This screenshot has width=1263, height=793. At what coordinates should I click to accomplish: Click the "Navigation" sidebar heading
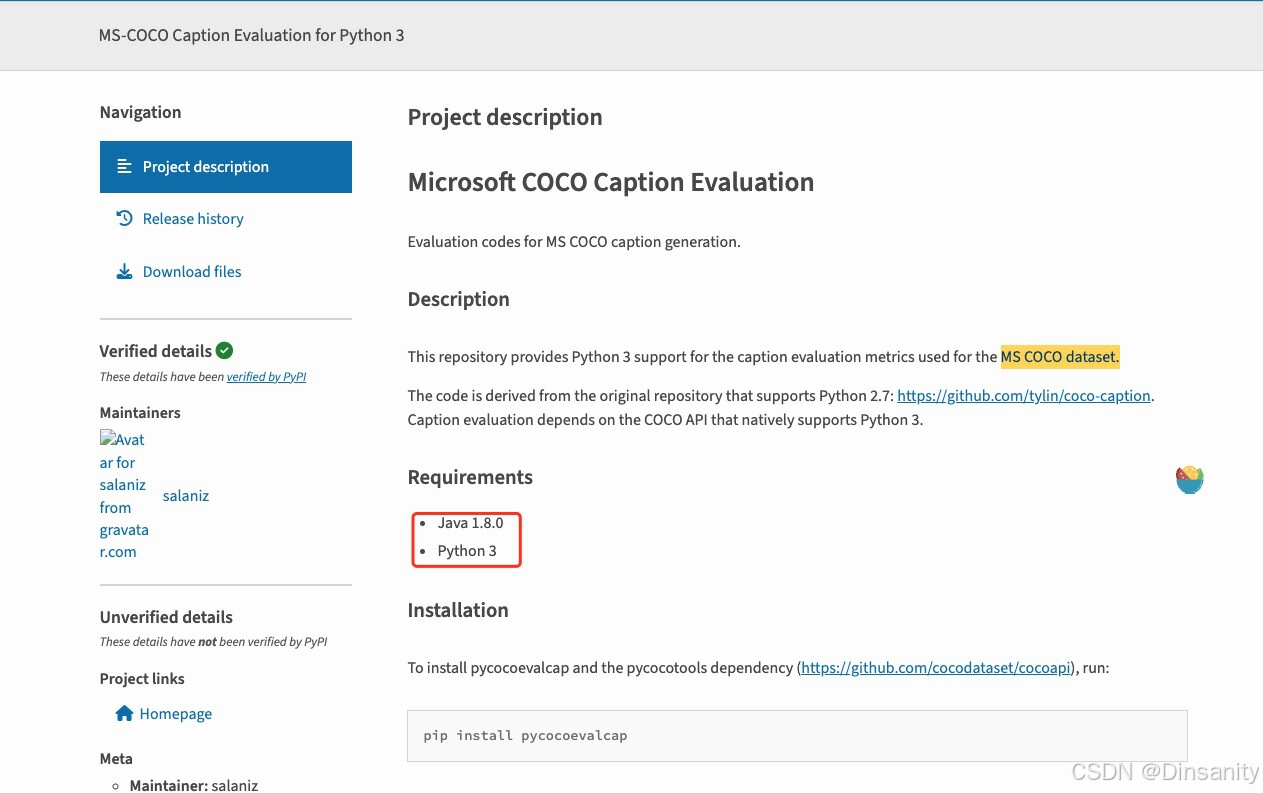[140, 112]
